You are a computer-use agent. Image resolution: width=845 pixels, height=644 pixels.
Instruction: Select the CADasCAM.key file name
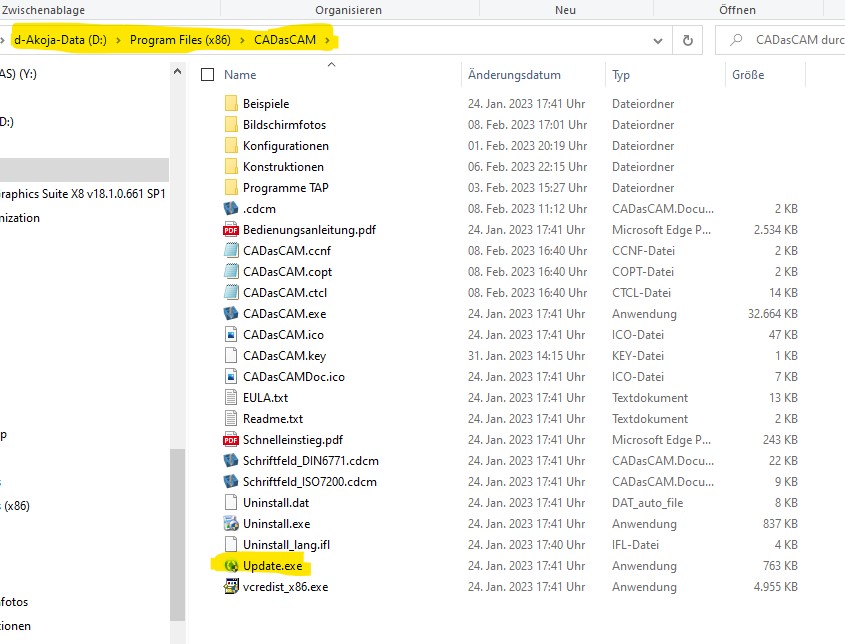pos(285,356)
